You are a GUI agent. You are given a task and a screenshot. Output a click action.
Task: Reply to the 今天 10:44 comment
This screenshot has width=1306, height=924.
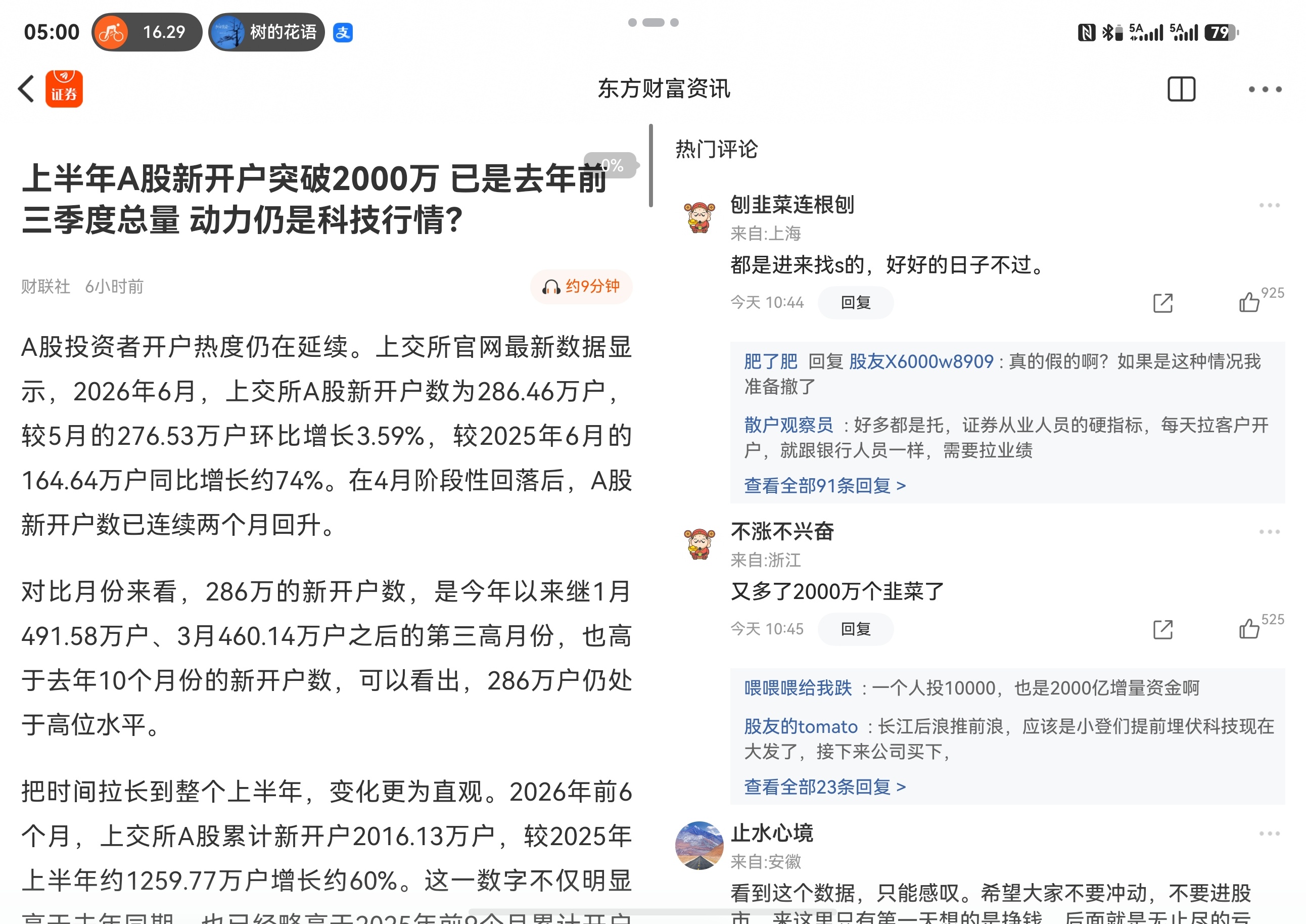(855, 302)
